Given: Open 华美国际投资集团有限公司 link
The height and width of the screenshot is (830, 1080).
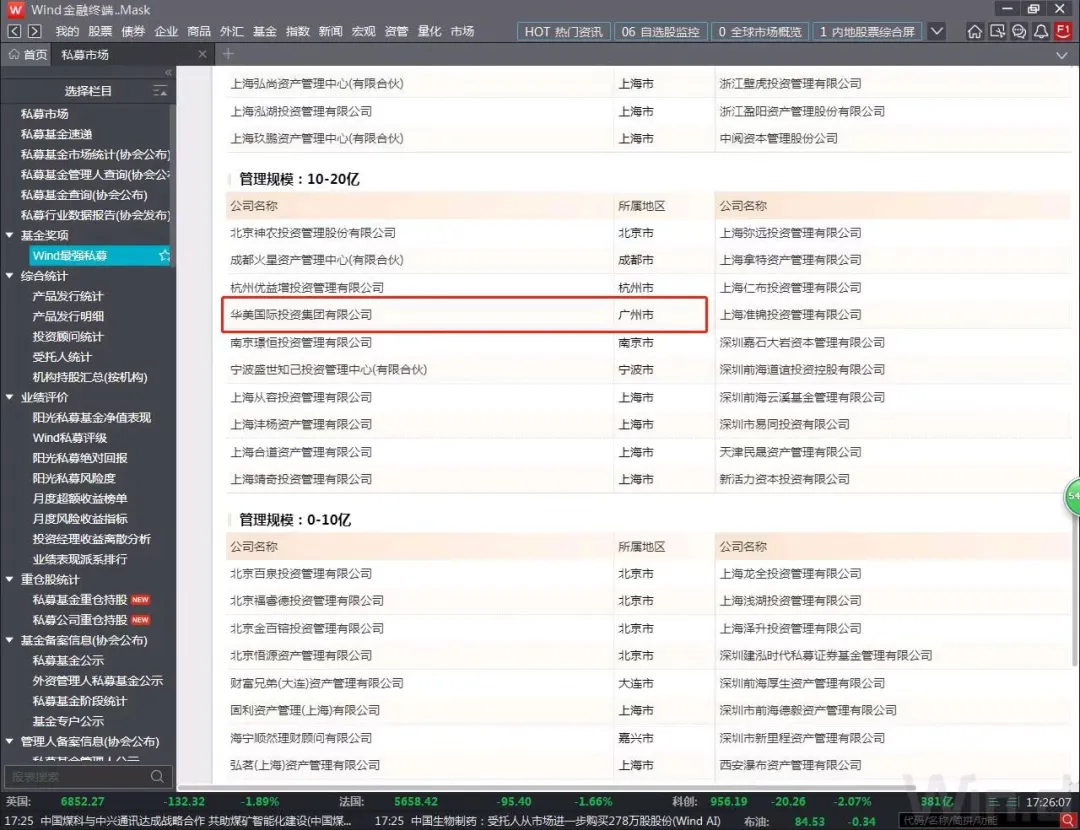Looking at the screenshot, I should pyautogui.click(x=301, y=315).
